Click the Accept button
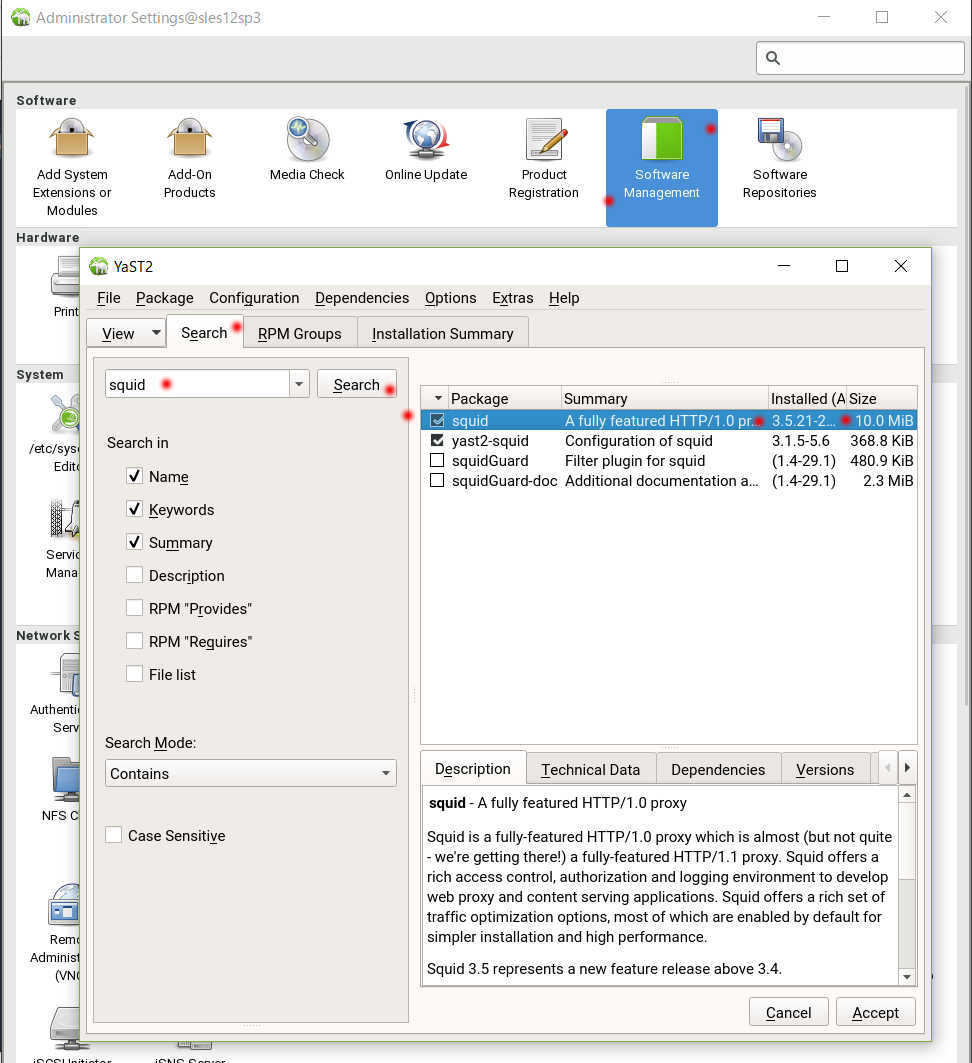 [x=875, y=1012]
